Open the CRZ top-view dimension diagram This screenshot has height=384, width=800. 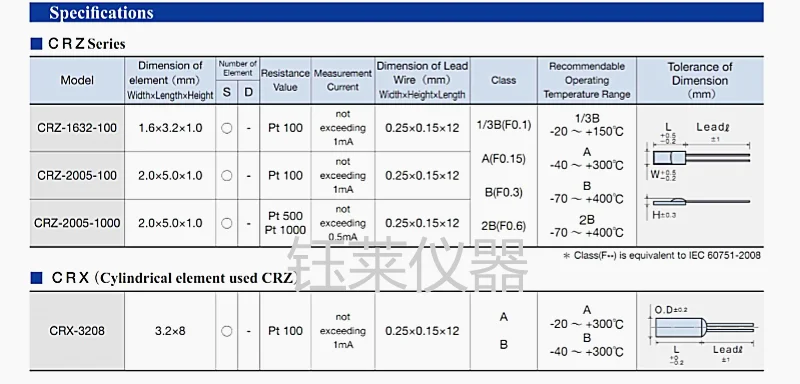(698, 152)
